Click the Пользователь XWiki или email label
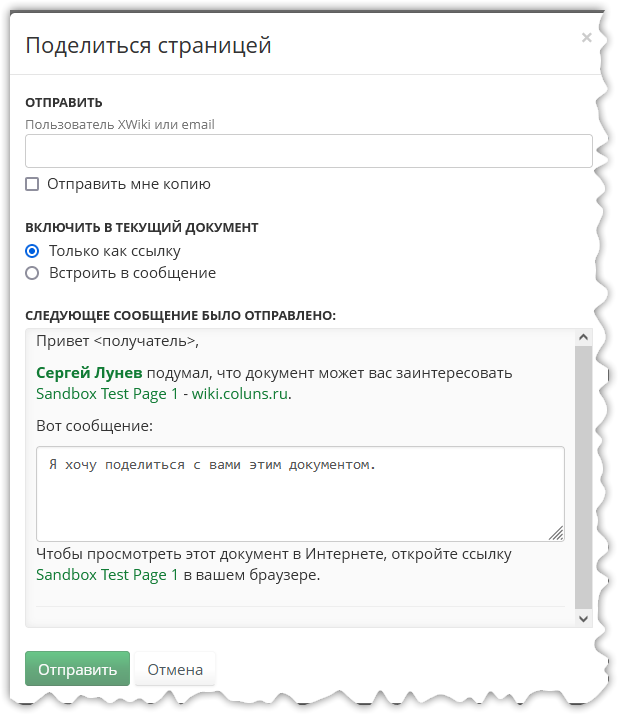619x715 pixels. pyautogui.click(x=120, y=124)
